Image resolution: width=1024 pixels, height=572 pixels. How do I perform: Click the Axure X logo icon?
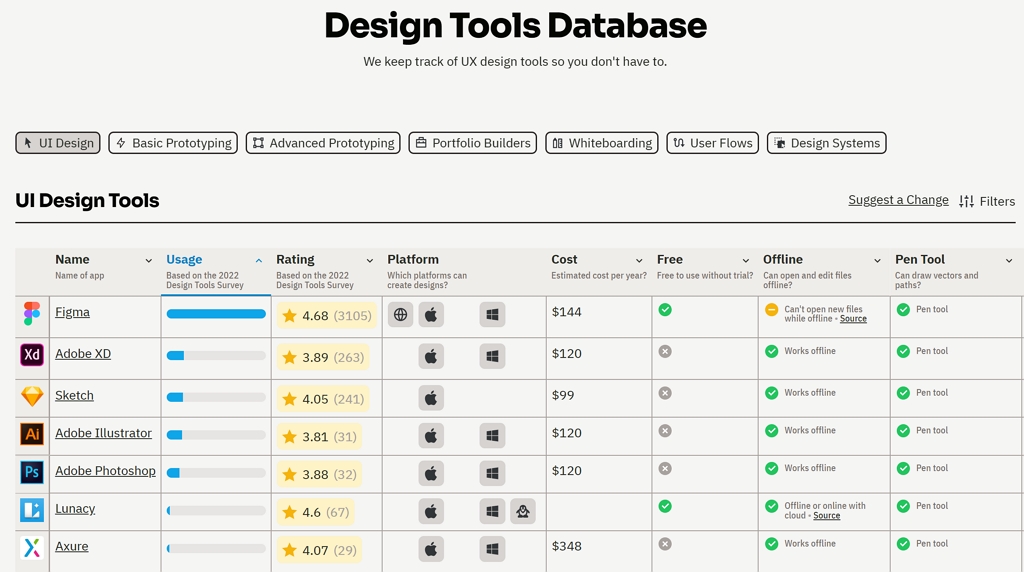32,547
